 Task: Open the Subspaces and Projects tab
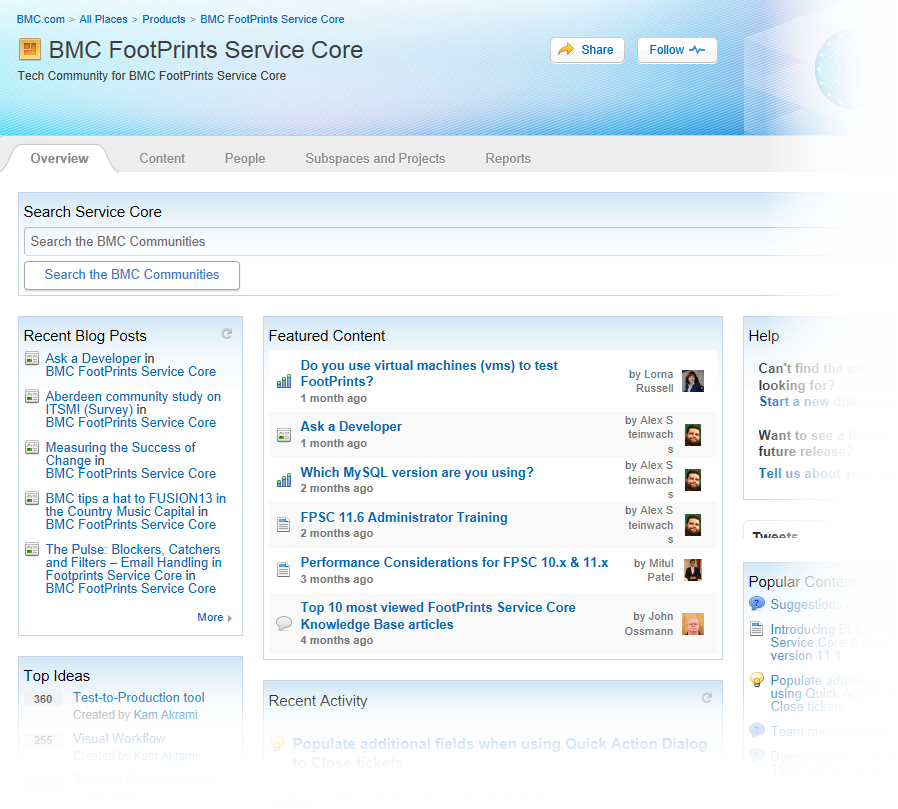[x=375, y=159]
